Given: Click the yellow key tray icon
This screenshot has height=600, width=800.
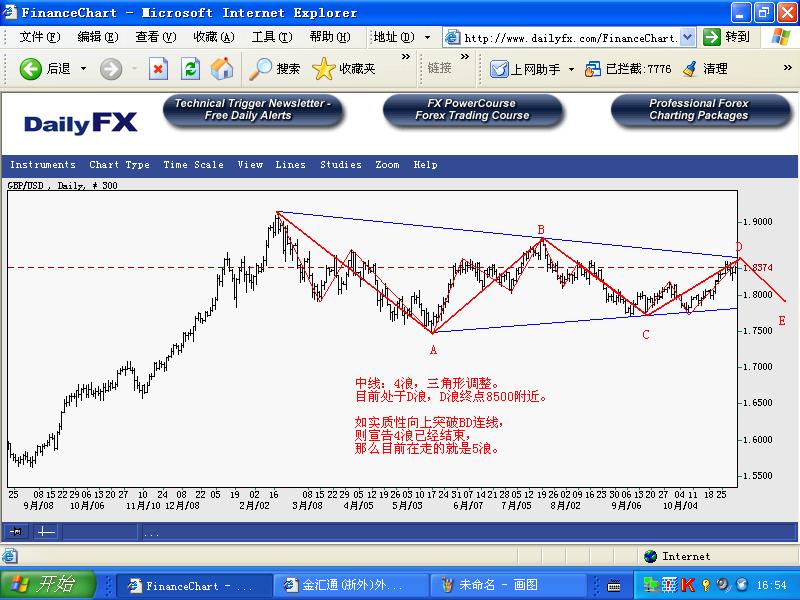Looking at the screenshot, I should (x=706, y=585).
